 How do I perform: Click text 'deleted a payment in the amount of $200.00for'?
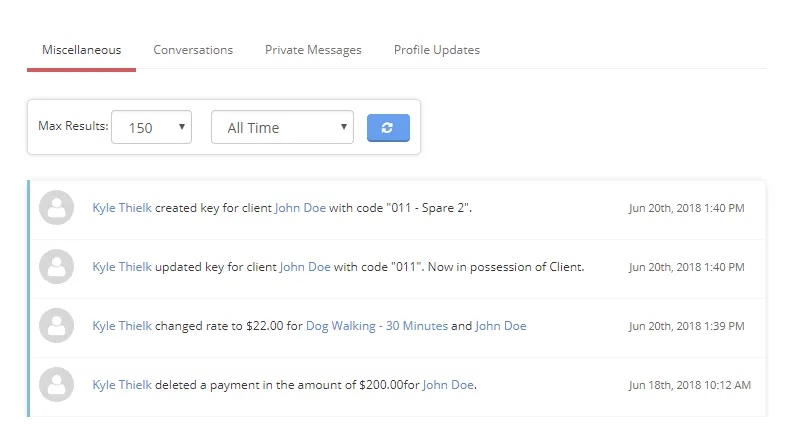(x=287, y=385)
